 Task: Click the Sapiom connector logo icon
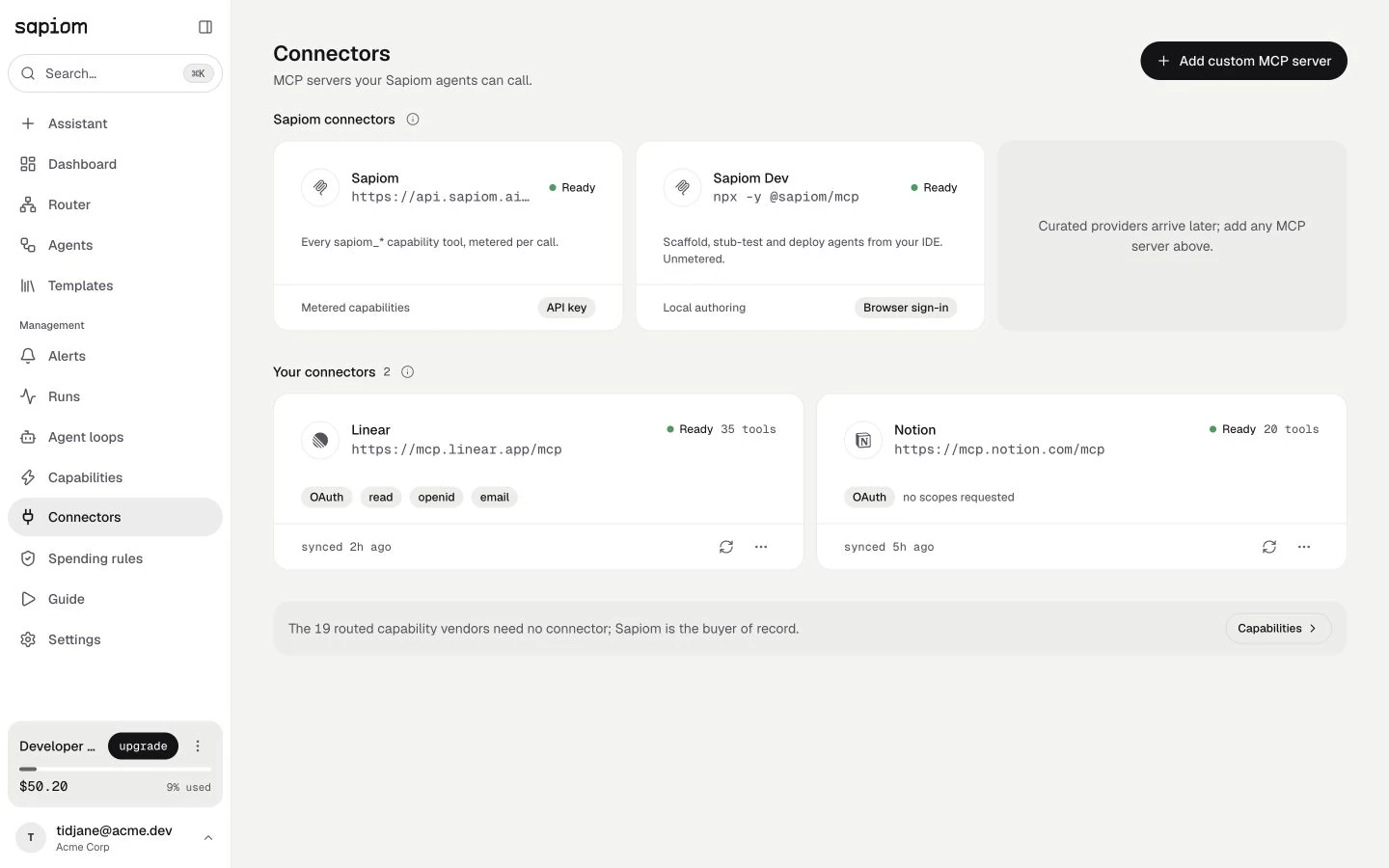tap(320, 187)
